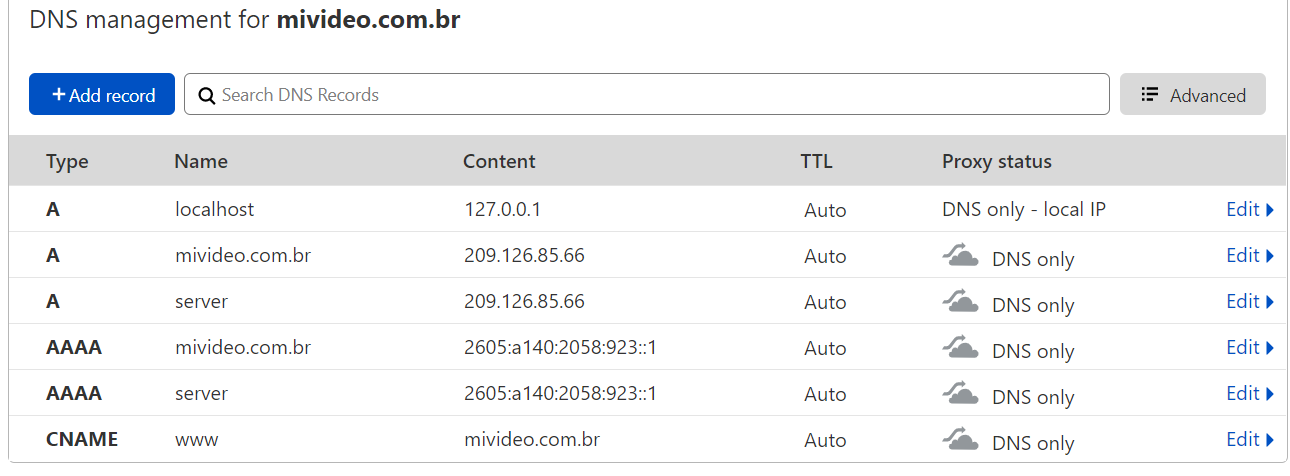The height and width of the screenshot is (476, 1290).
Task: Expand Edit for the www CNAME record
Action: tap(1250, 440)
